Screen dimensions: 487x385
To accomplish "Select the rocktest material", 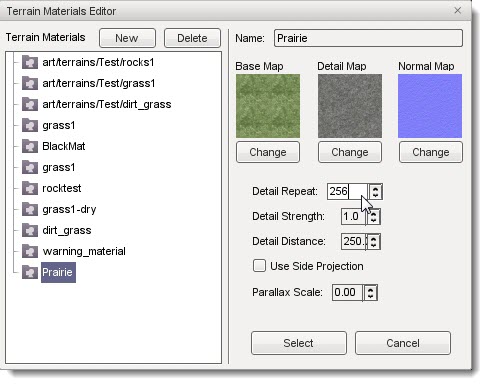I will [62, 188].
